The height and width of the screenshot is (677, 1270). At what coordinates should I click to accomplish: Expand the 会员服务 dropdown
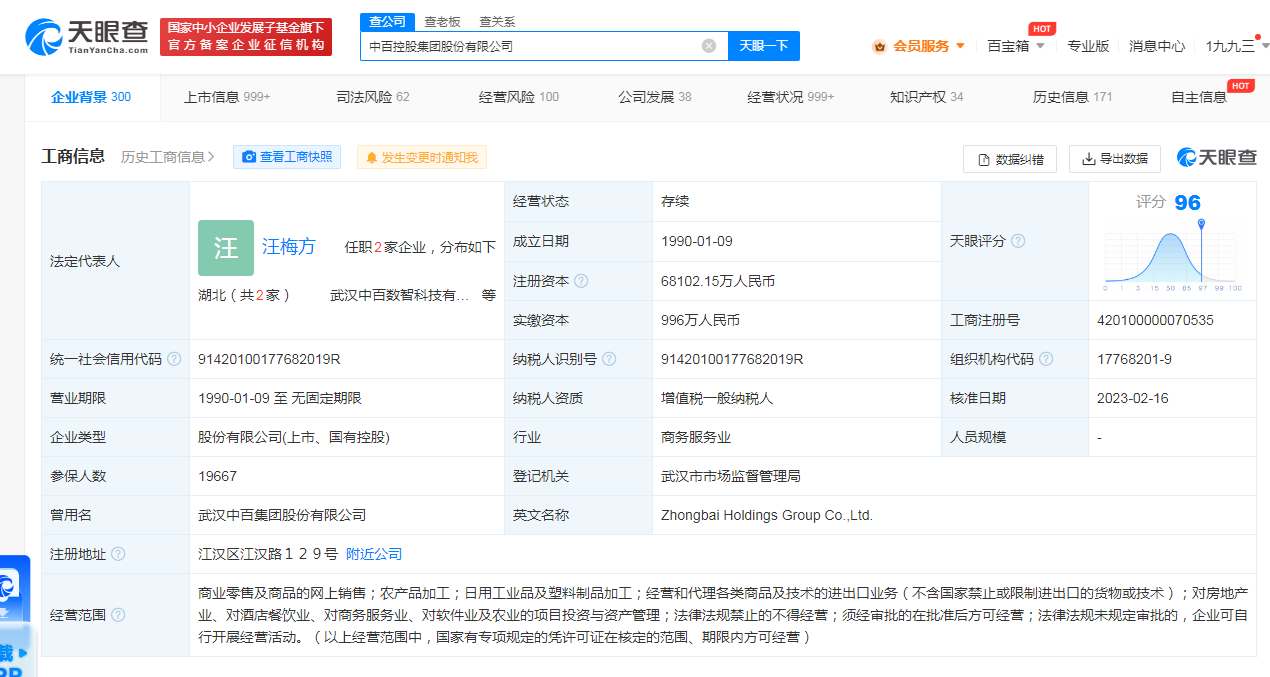click(x=920, y=46)
